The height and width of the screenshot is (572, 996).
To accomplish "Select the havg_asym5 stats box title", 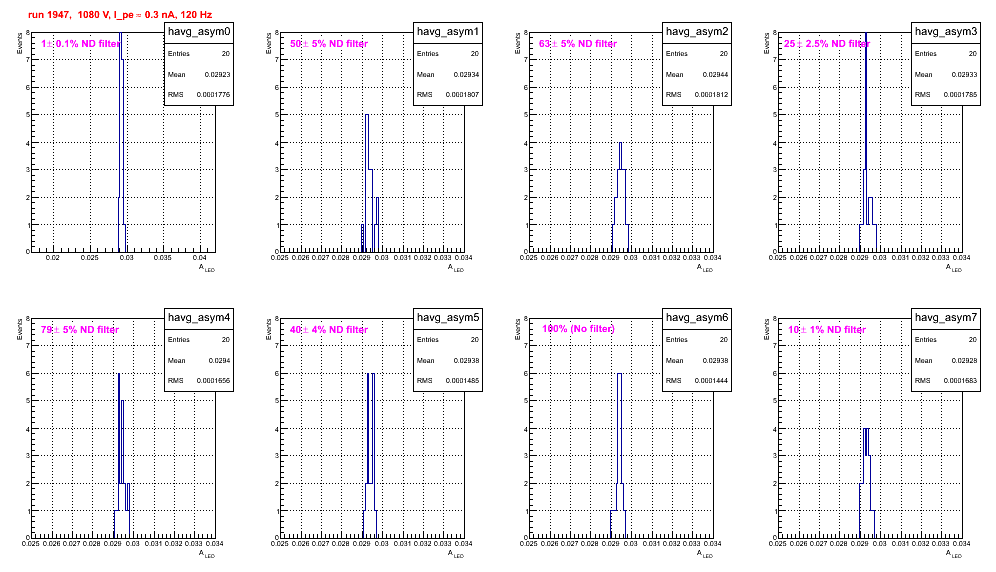I will click(x=448, y=318).
